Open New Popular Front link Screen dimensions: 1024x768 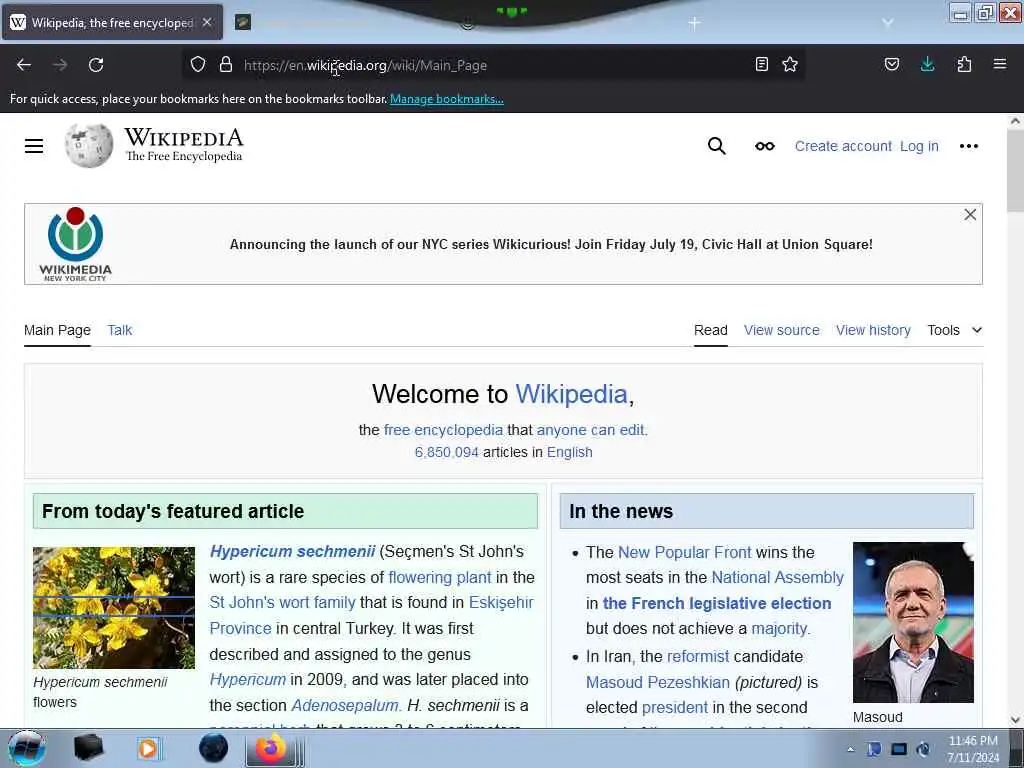[684, 552]
